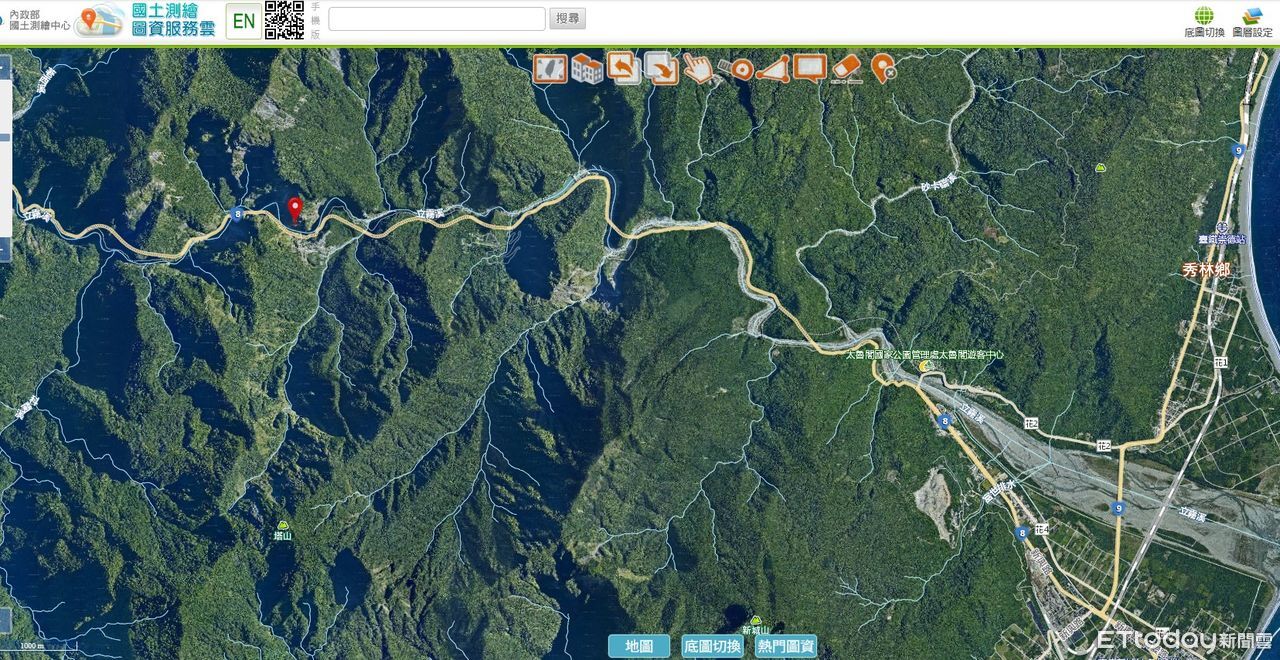Click the red map pin marker
Screen dimensions: 1280x660
click(x=294, y=209)
